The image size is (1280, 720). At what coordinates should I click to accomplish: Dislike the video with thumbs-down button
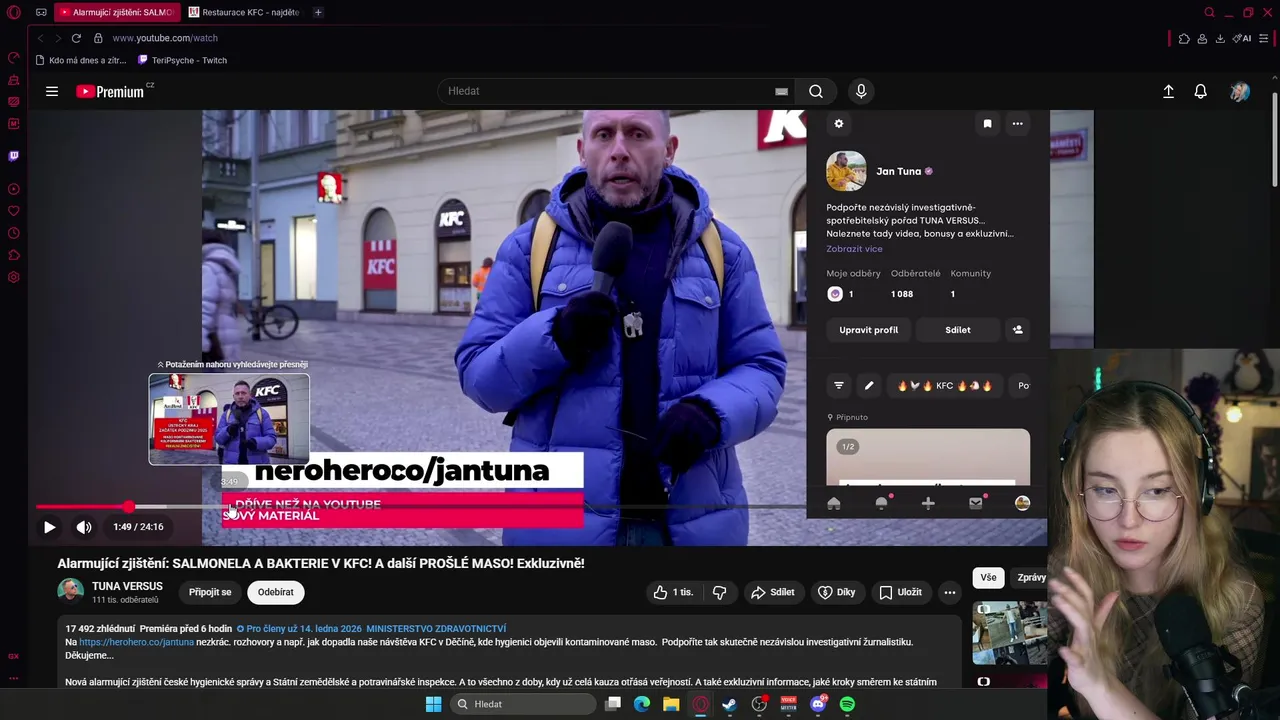pos(719,592)
